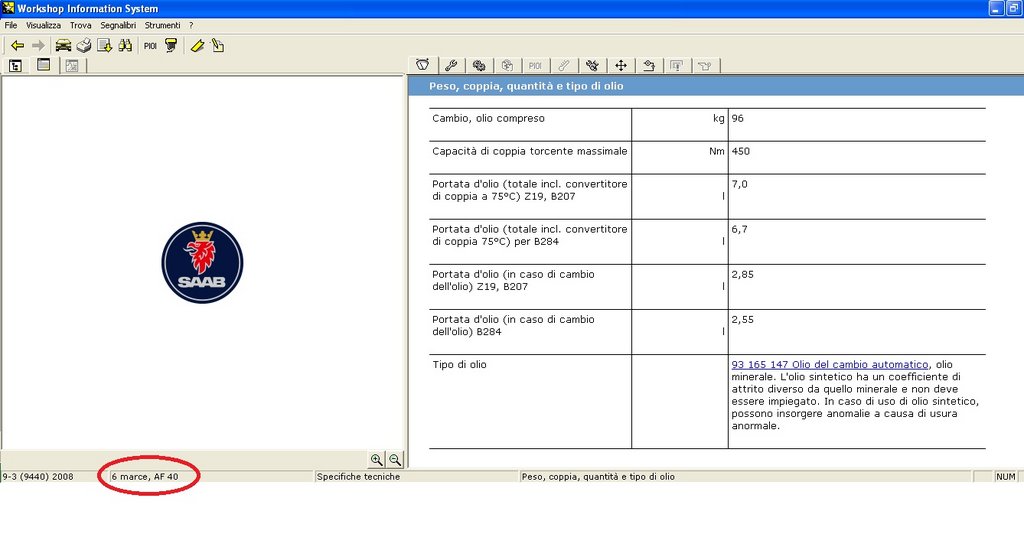Viewport: 1024px width, 534px height.
Task: Zoom in with the plus magnifier
Action: point(376,459)
